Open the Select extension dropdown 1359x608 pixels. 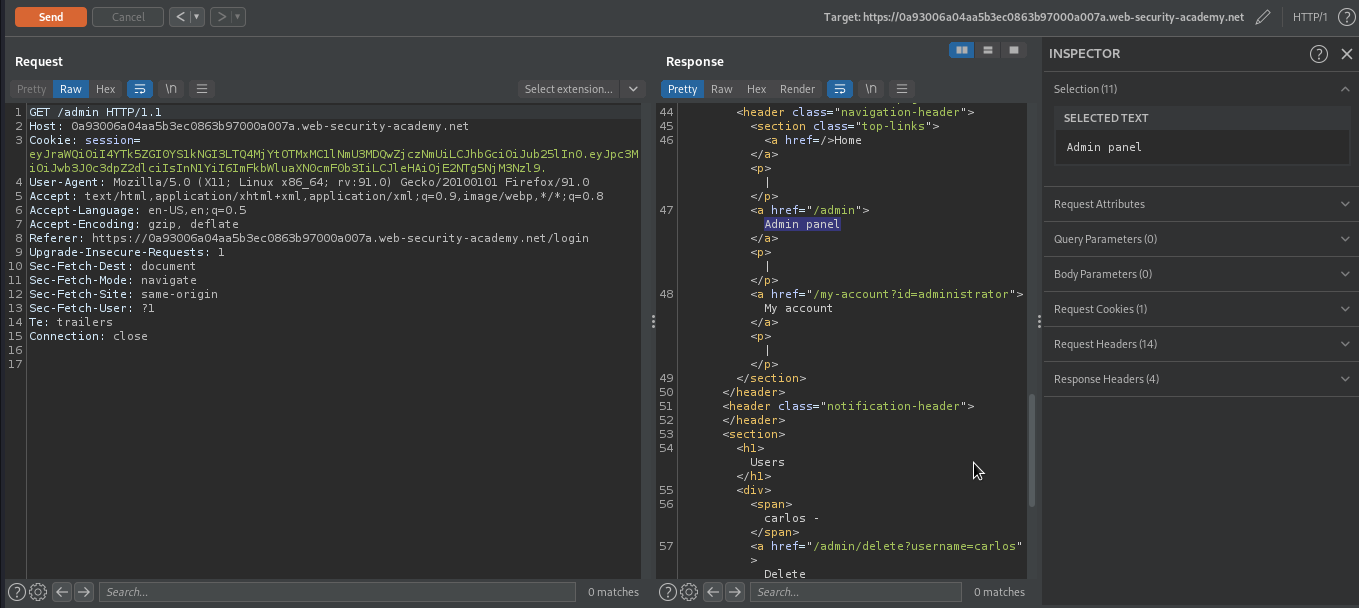(569, 89)
